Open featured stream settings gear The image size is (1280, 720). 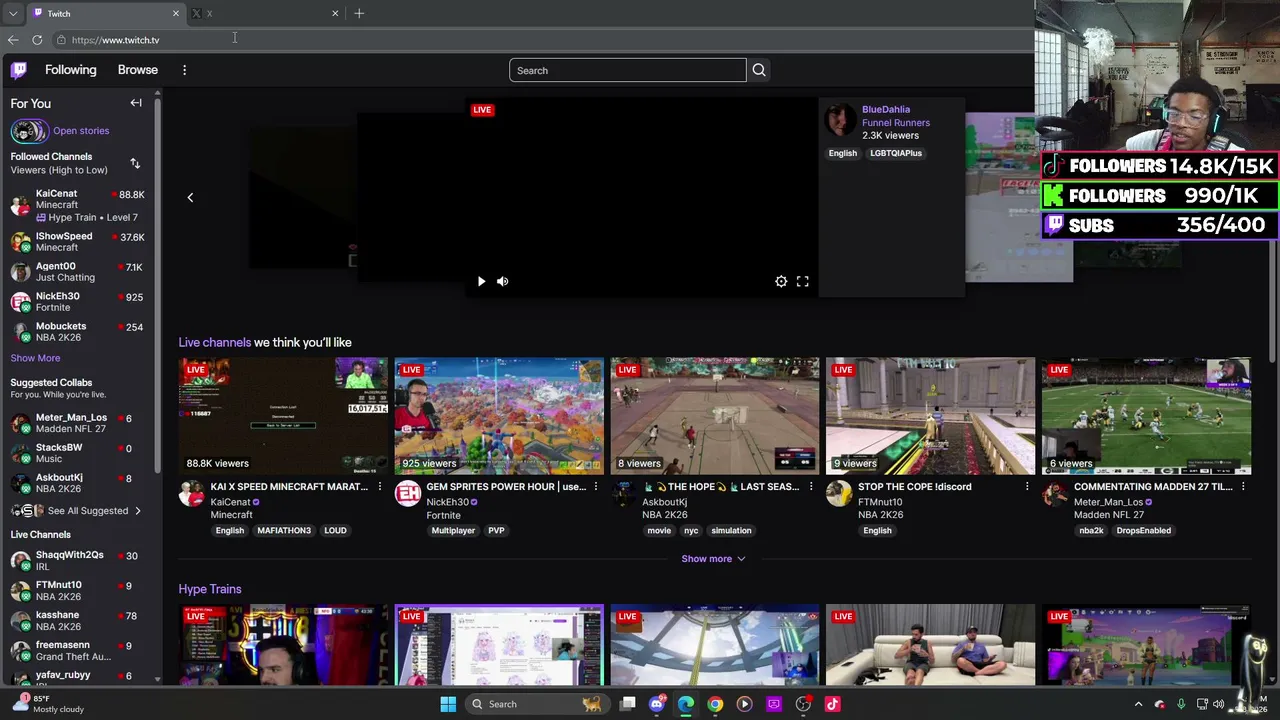point(781,282)
